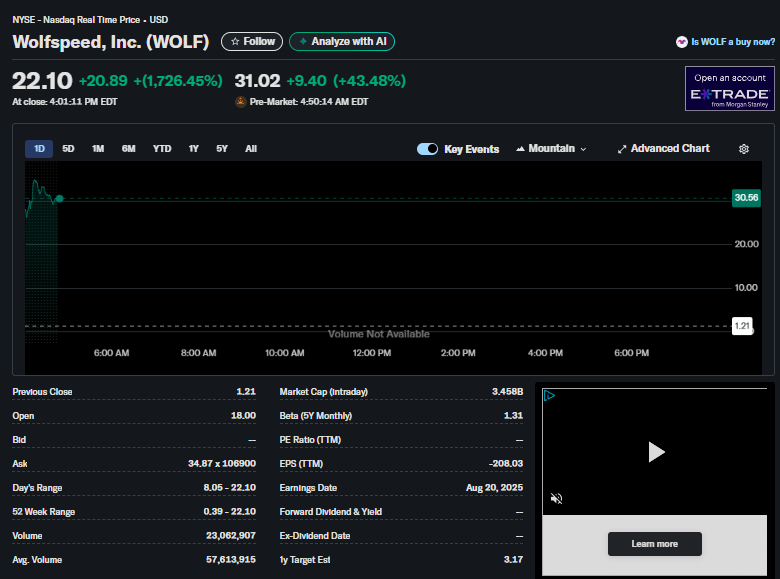This screenshot has height=579, width=780.
Task: Click the Learn more ad button
Action: tap(655, 544)
